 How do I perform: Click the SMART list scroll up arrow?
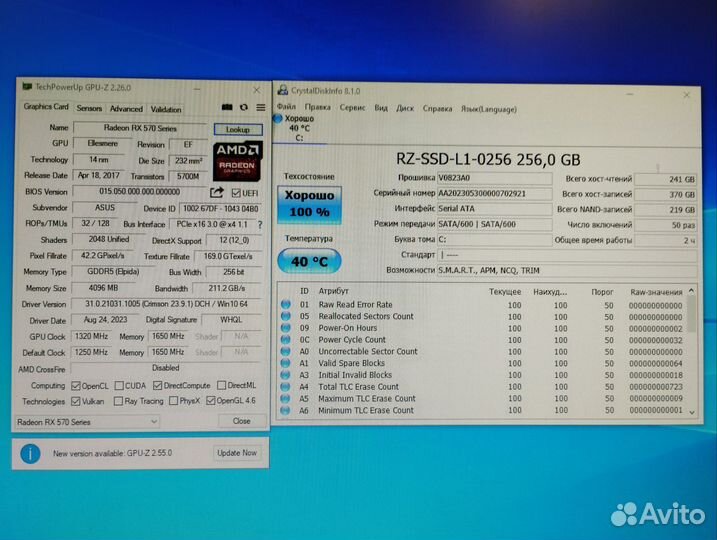691,291
